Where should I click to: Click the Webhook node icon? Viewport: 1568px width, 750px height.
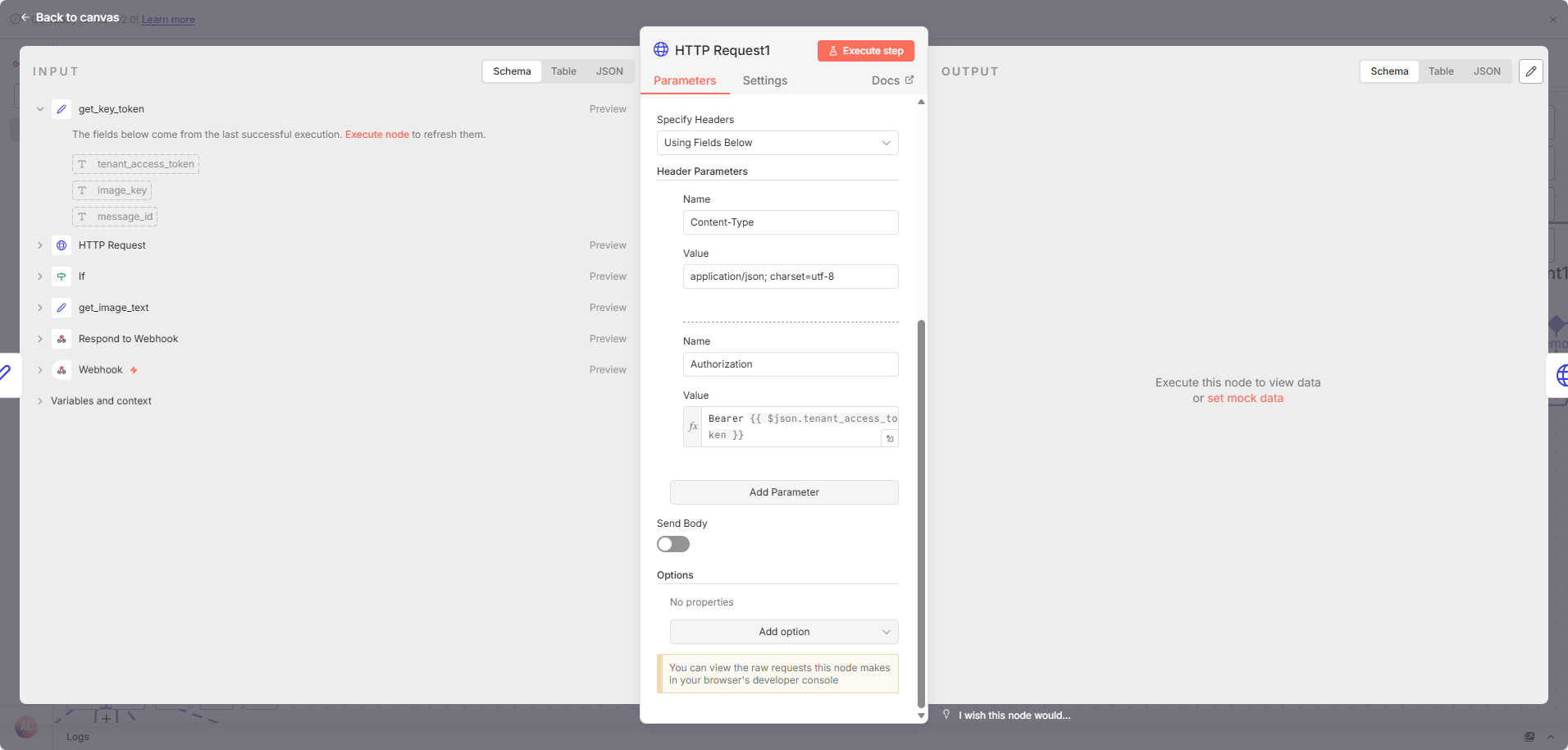click(62, 370)
